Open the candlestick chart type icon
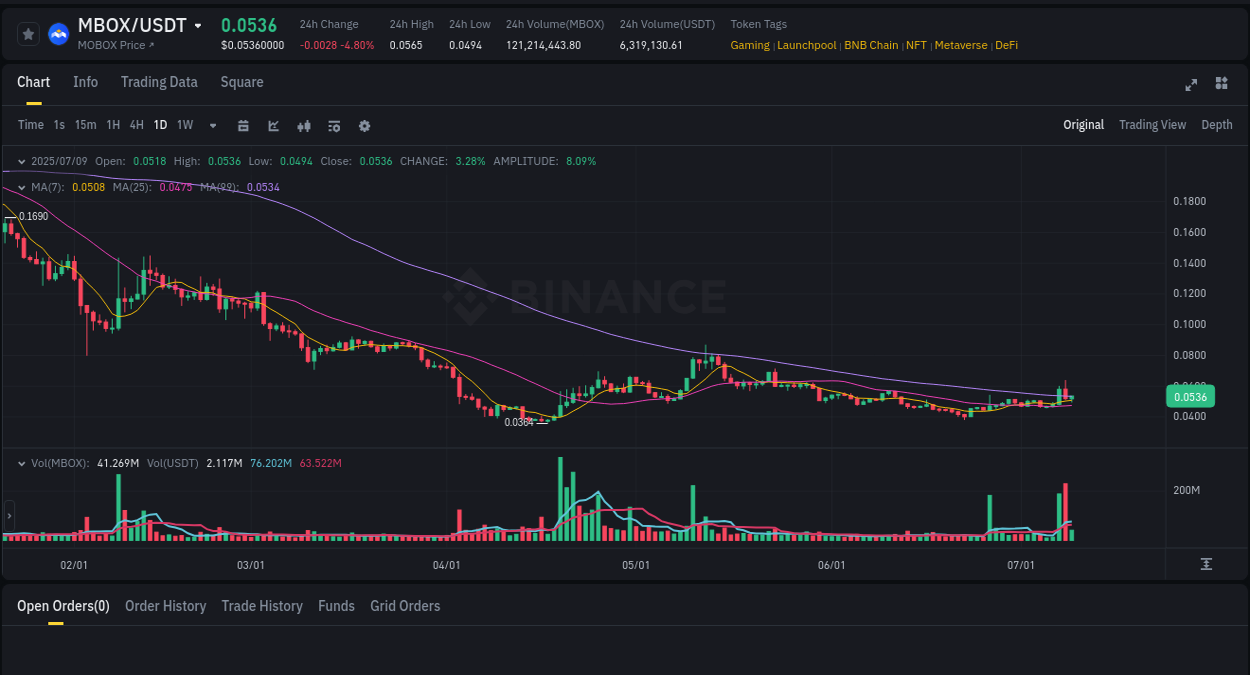This screenshot has width=1250, height=675. (x=304, y=125)
